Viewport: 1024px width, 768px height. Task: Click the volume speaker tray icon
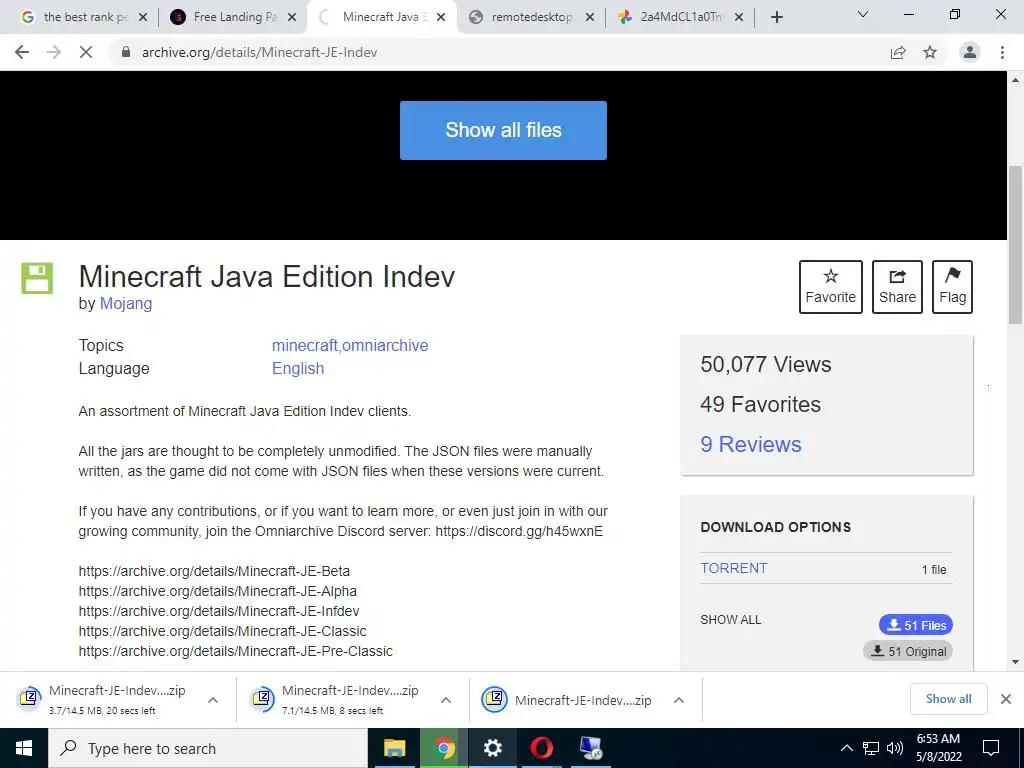tap(895, 748)
